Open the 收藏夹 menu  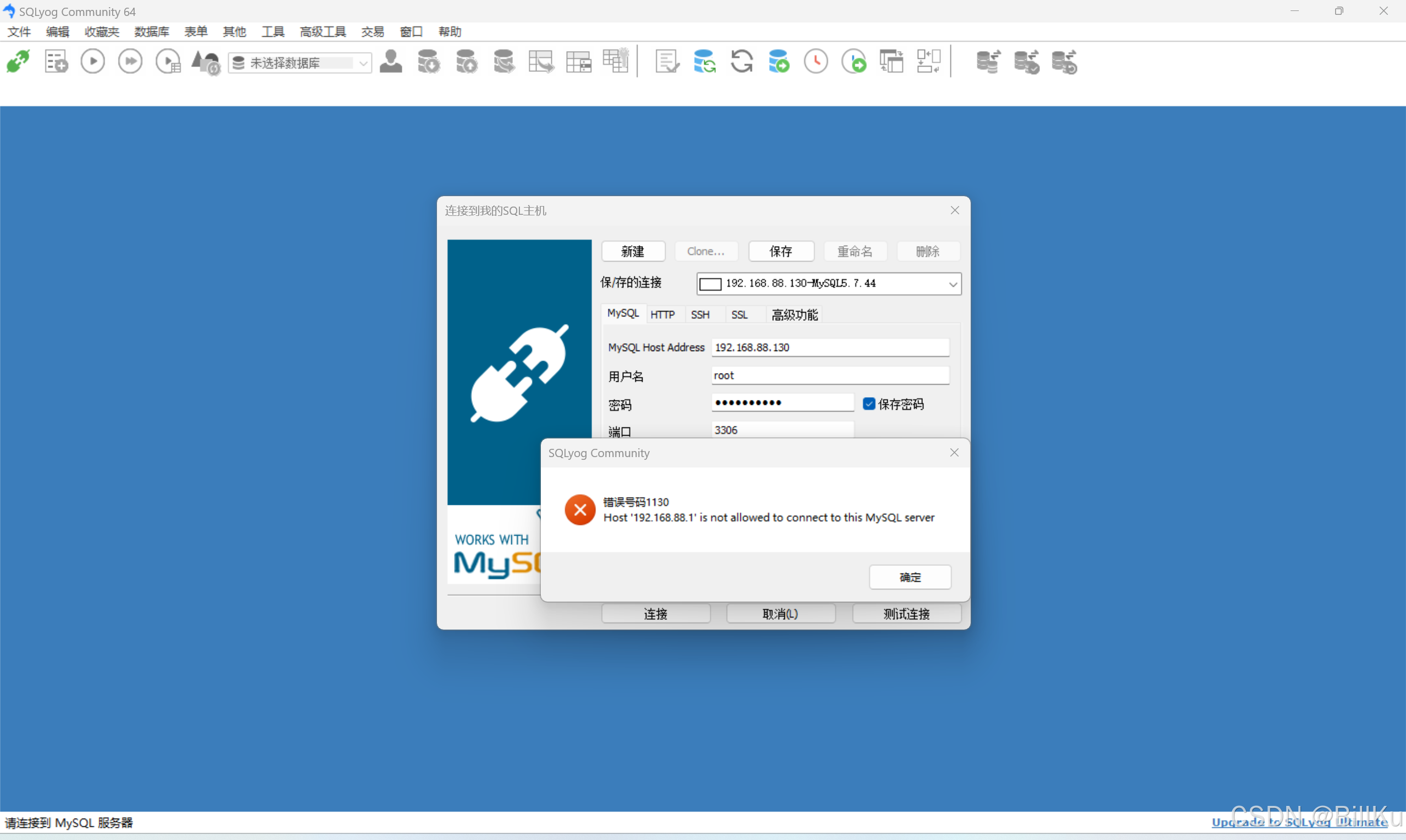click(102, 32)
